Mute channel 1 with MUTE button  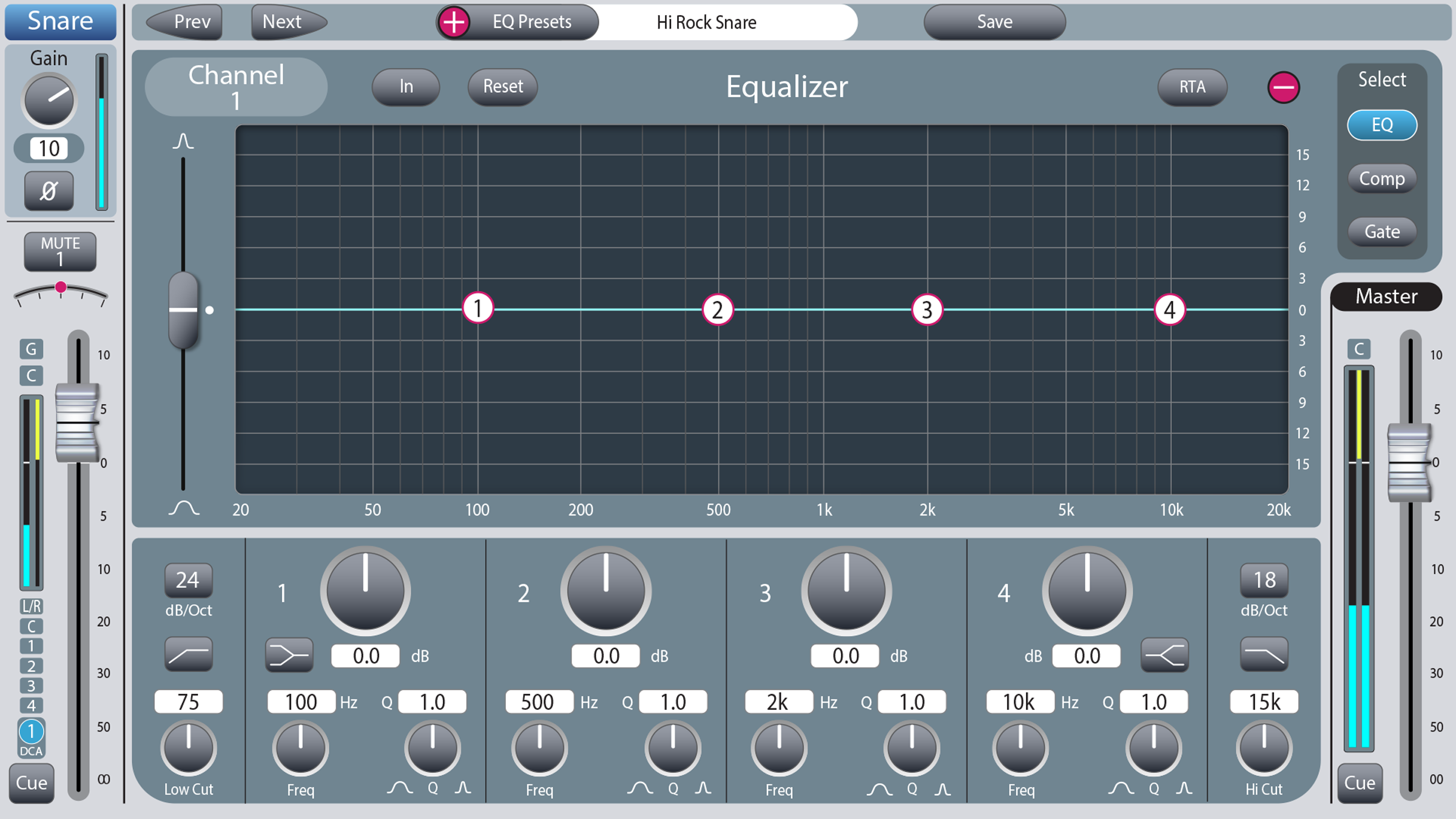pos(60,251)
